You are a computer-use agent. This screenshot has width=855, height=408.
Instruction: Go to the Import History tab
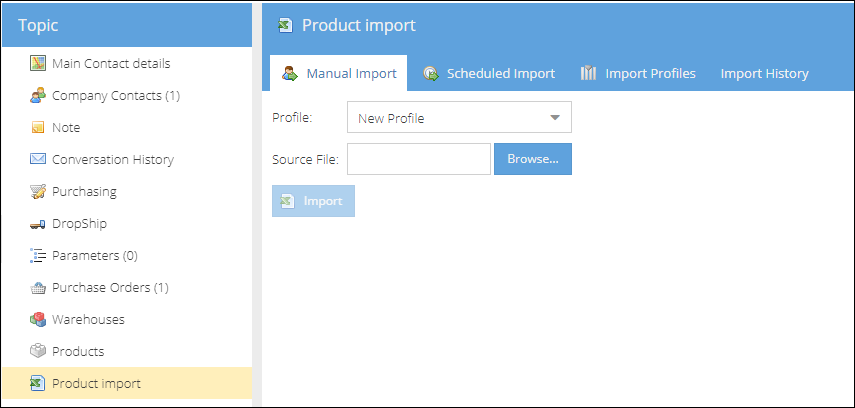(x=764, y=74)
